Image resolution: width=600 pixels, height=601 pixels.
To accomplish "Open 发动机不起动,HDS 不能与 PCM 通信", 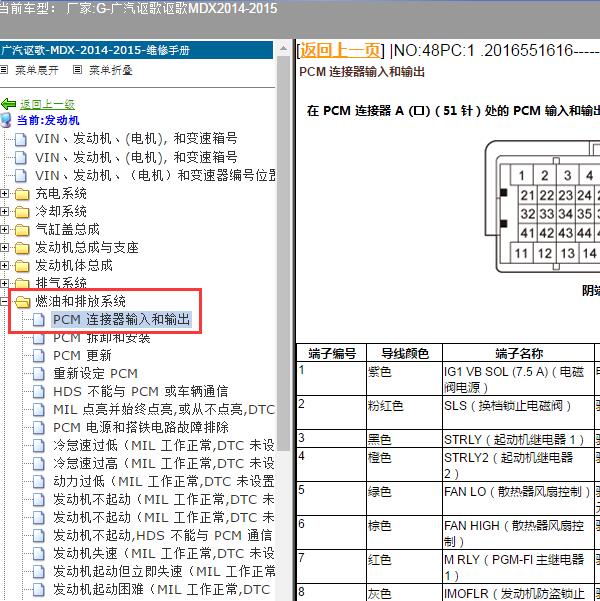I will [x=163, y=535].
